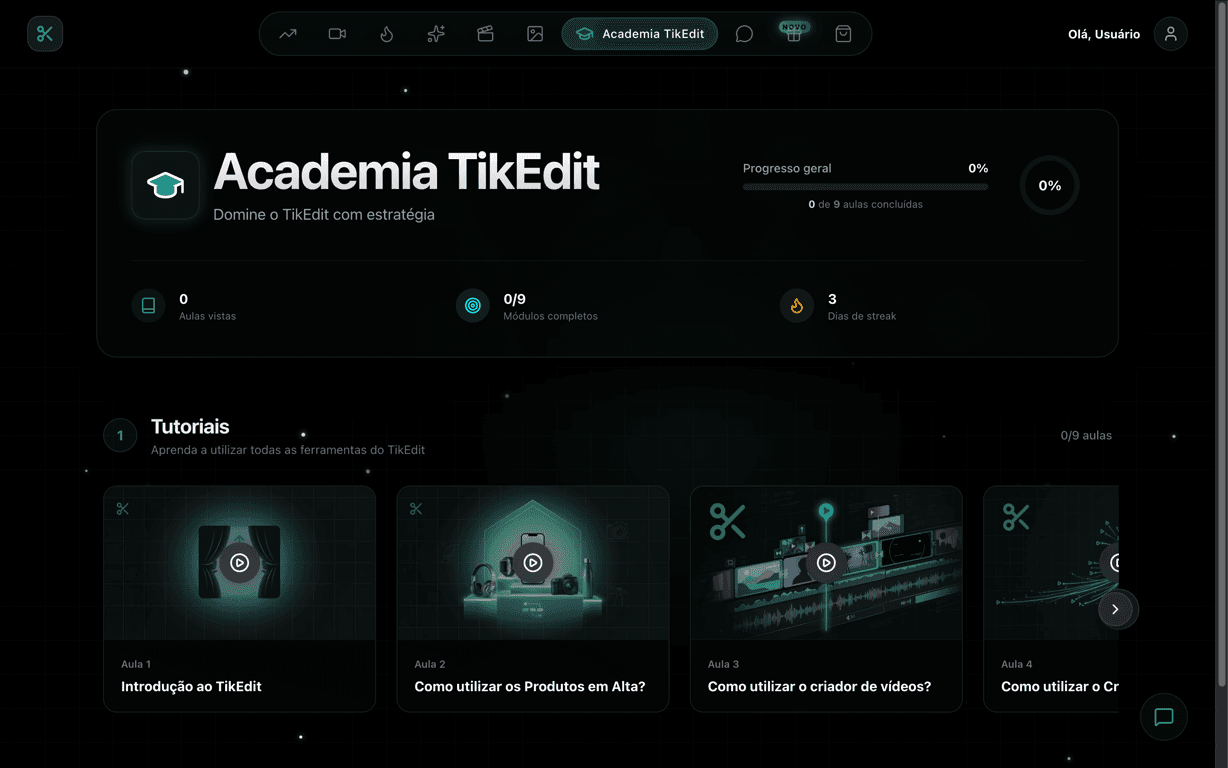
Task: Click the Aula 2 label
Action: pyautogui.click(x=430, y=664)
